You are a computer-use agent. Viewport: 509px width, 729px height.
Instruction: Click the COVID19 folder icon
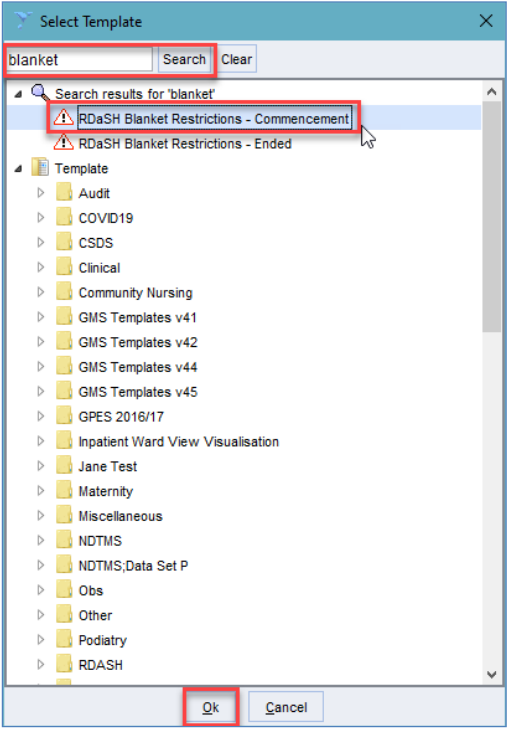click(x=64, y=218)
